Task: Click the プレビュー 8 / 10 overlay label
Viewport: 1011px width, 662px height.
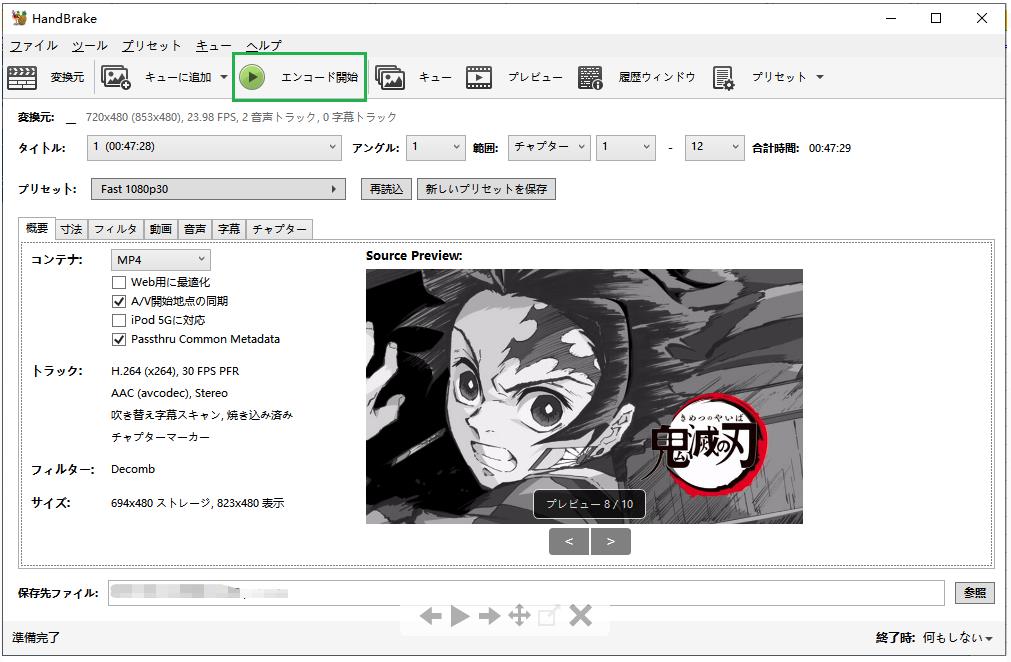Action: coord(589,504)
